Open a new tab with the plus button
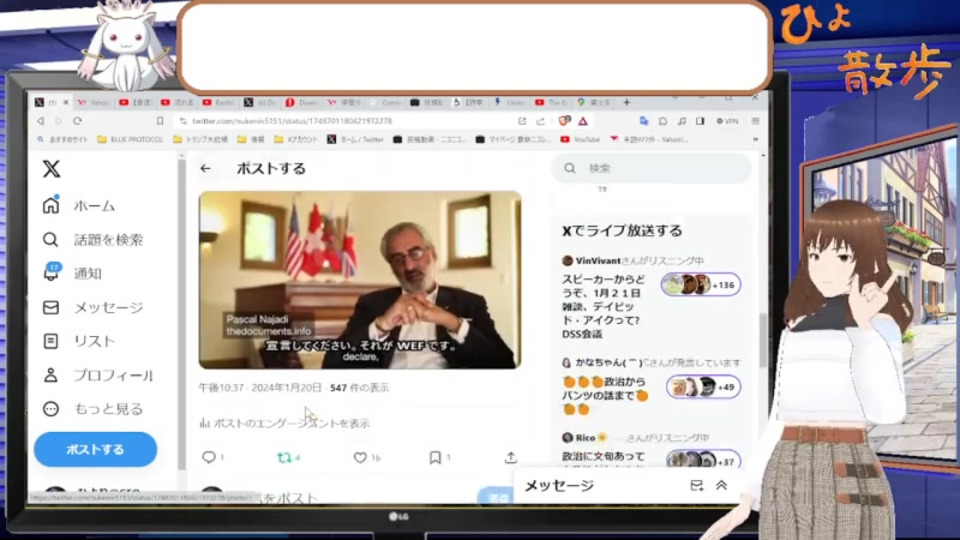960x540 pixels. (626, 102)
